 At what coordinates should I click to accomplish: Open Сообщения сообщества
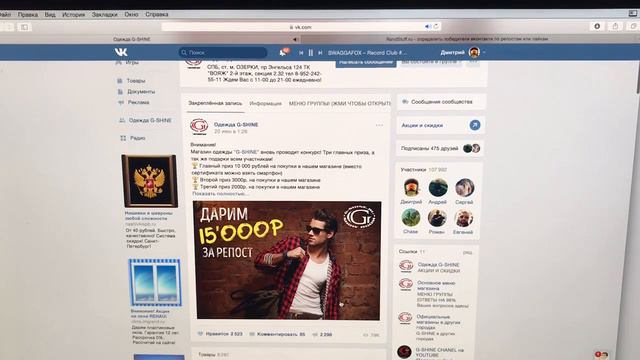(441, 102)
